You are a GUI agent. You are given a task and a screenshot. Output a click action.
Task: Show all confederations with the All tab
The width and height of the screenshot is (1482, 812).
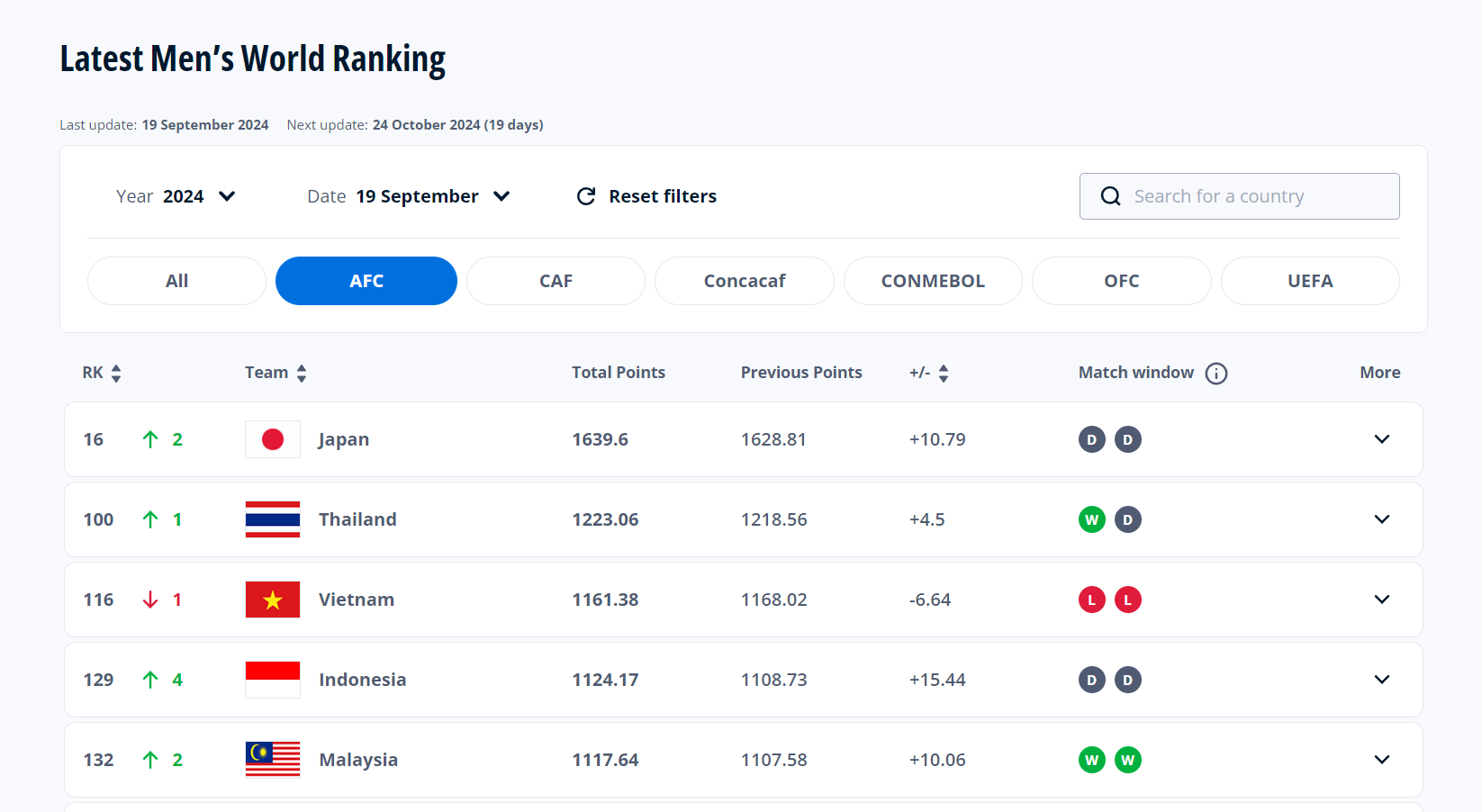click(x=176, y=281)
